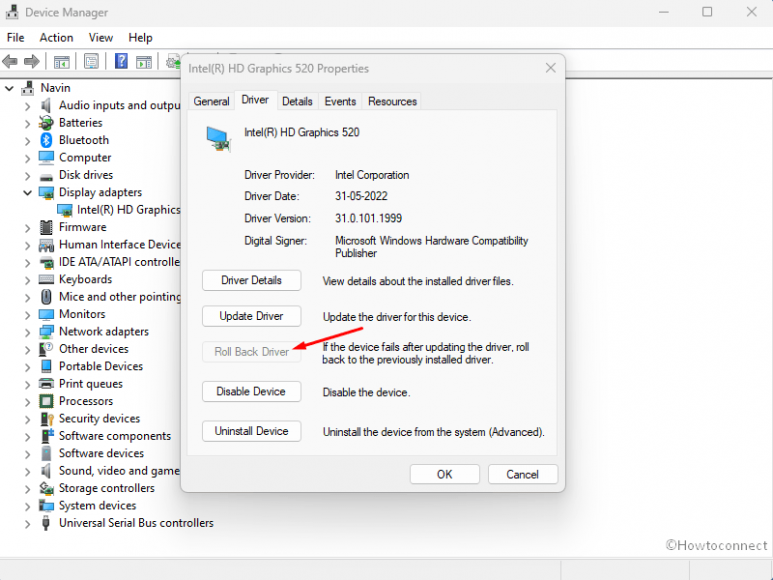
Task: Select the Software devices tree item
Action: pyautogui.click(x=101, y=453)
